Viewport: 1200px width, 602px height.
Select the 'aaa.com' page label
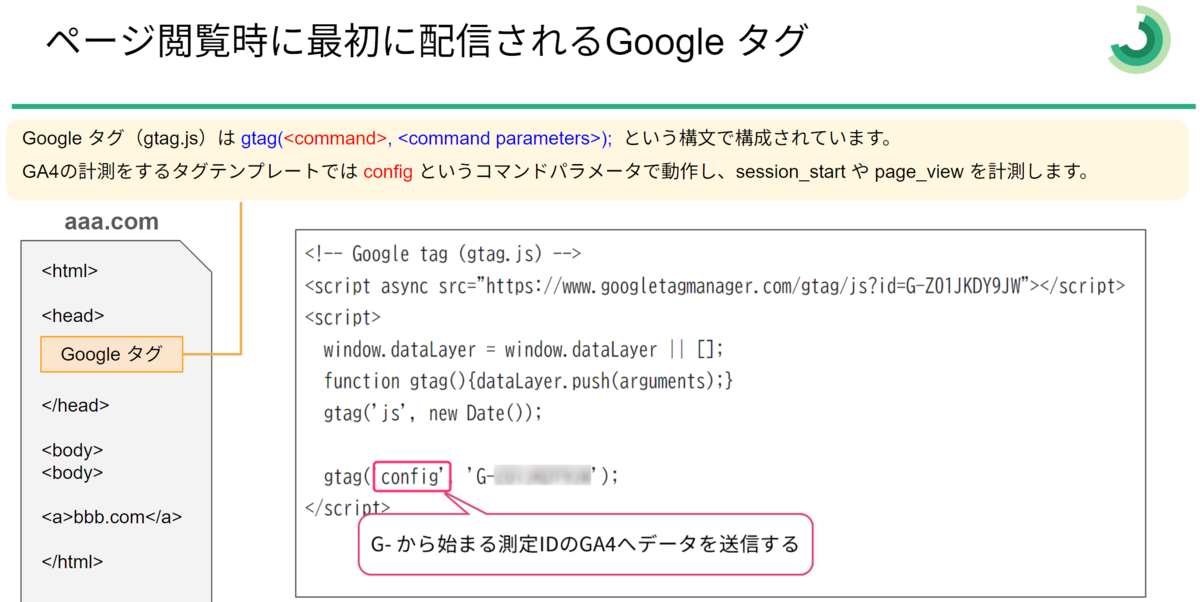tap(111, 222)
